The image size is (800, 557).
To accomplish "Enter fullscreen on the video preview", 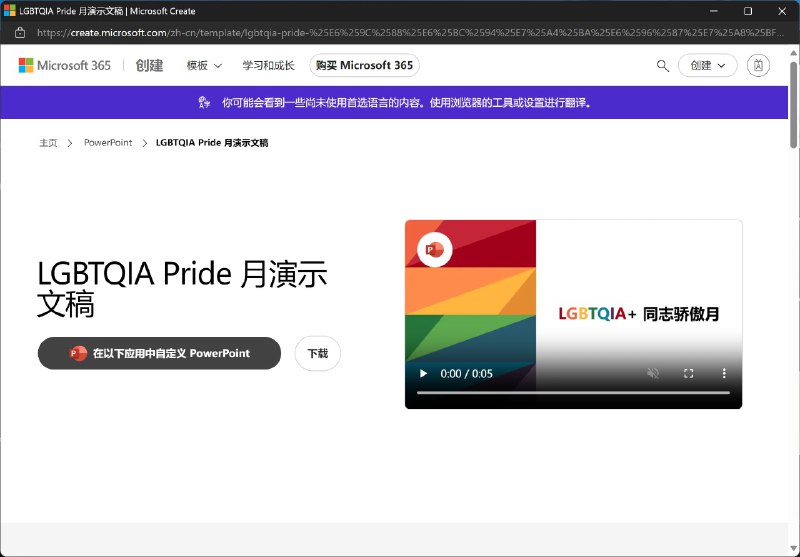I will coord(688,374).
